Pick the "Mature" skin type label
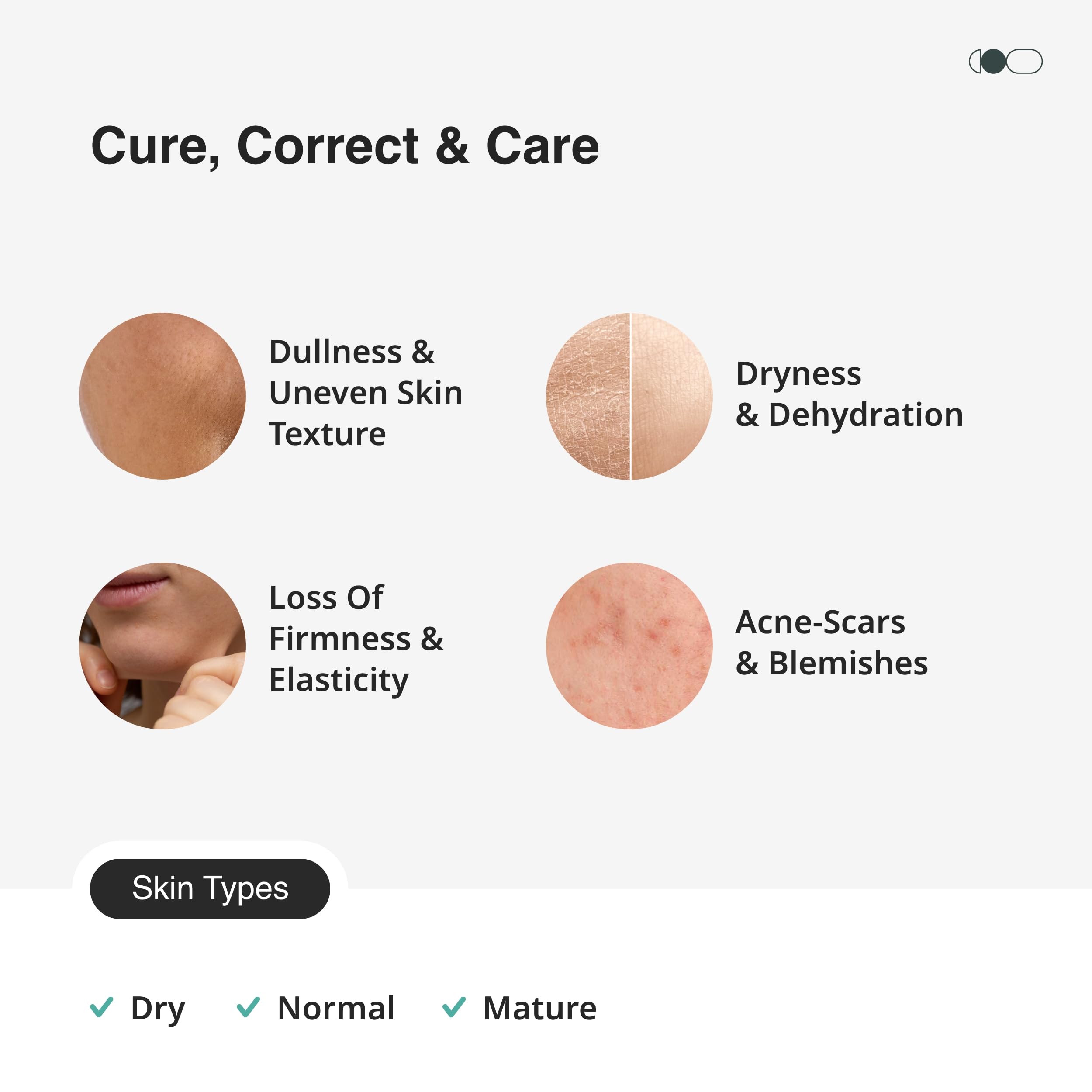 [x=540, y=1008]
